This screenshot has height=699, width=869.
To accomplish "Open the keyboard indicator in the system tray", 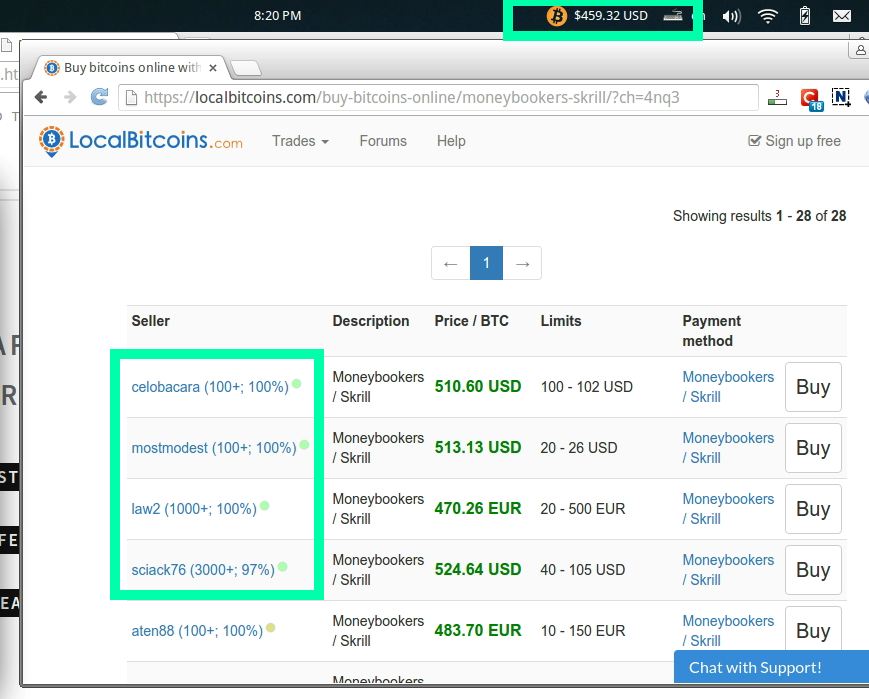I will tap(673, 16).
